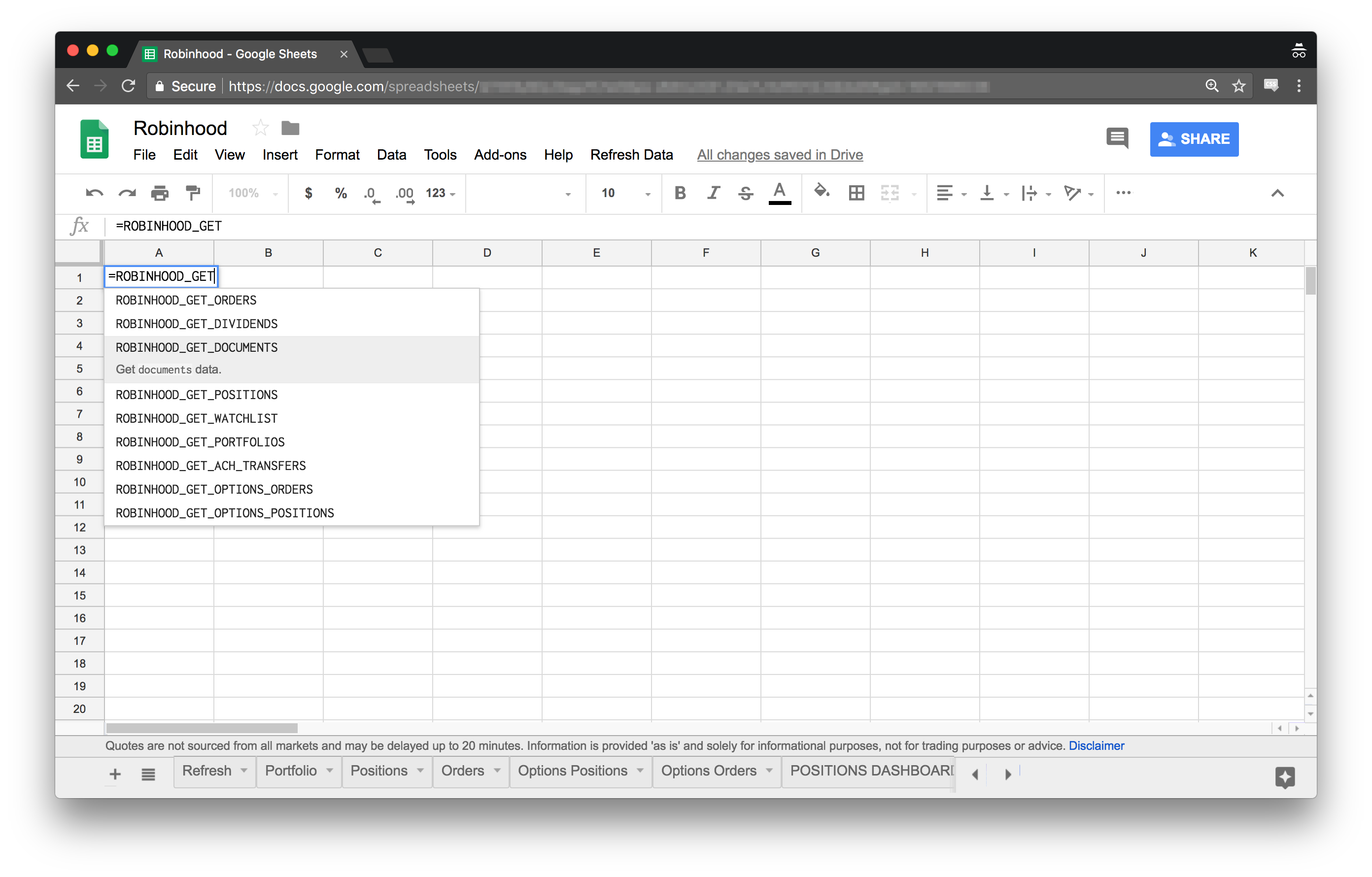Click the all sheets list icon

click(148, 775)
